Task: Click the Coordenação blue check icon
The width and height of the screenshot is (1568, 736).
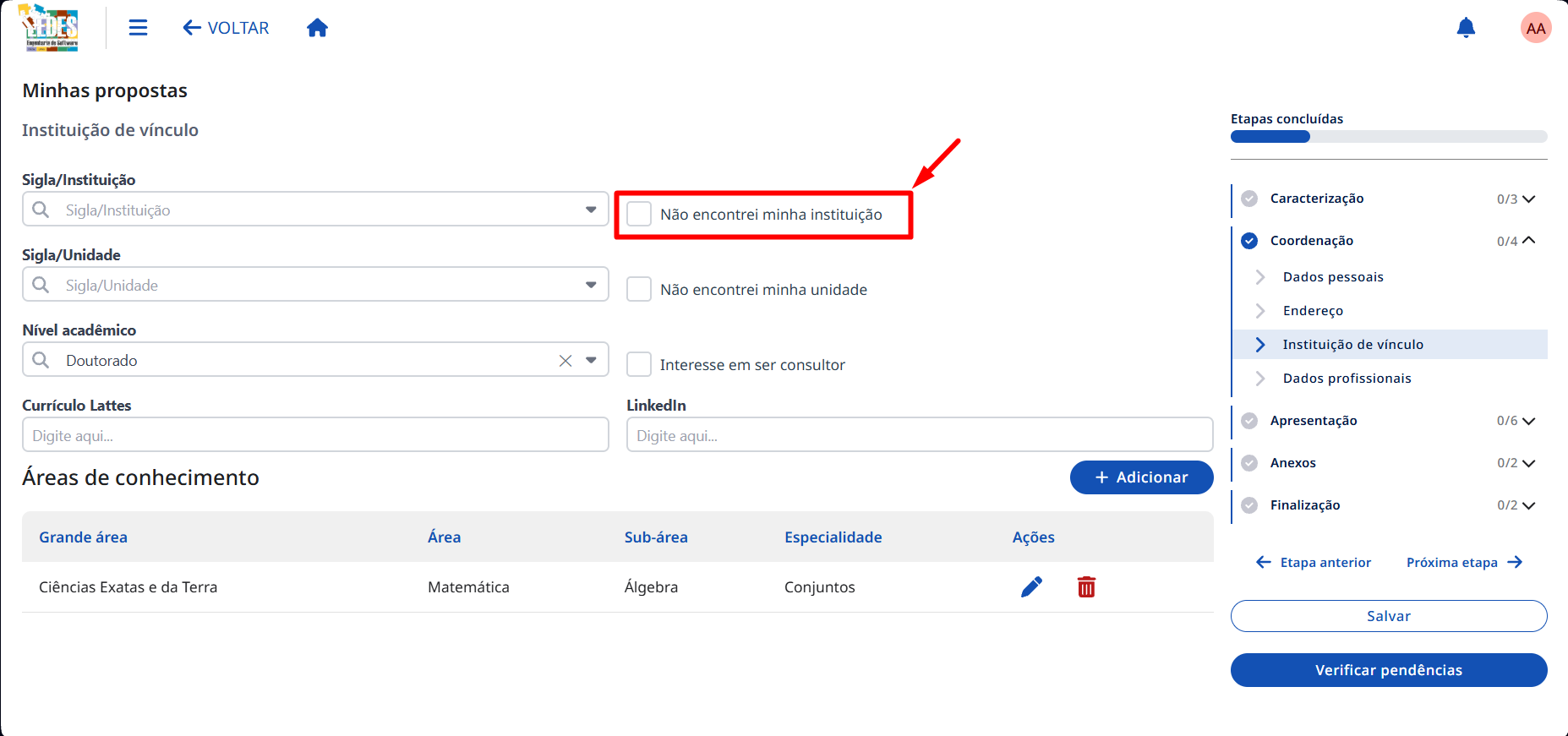Action: coord(1249,241)
